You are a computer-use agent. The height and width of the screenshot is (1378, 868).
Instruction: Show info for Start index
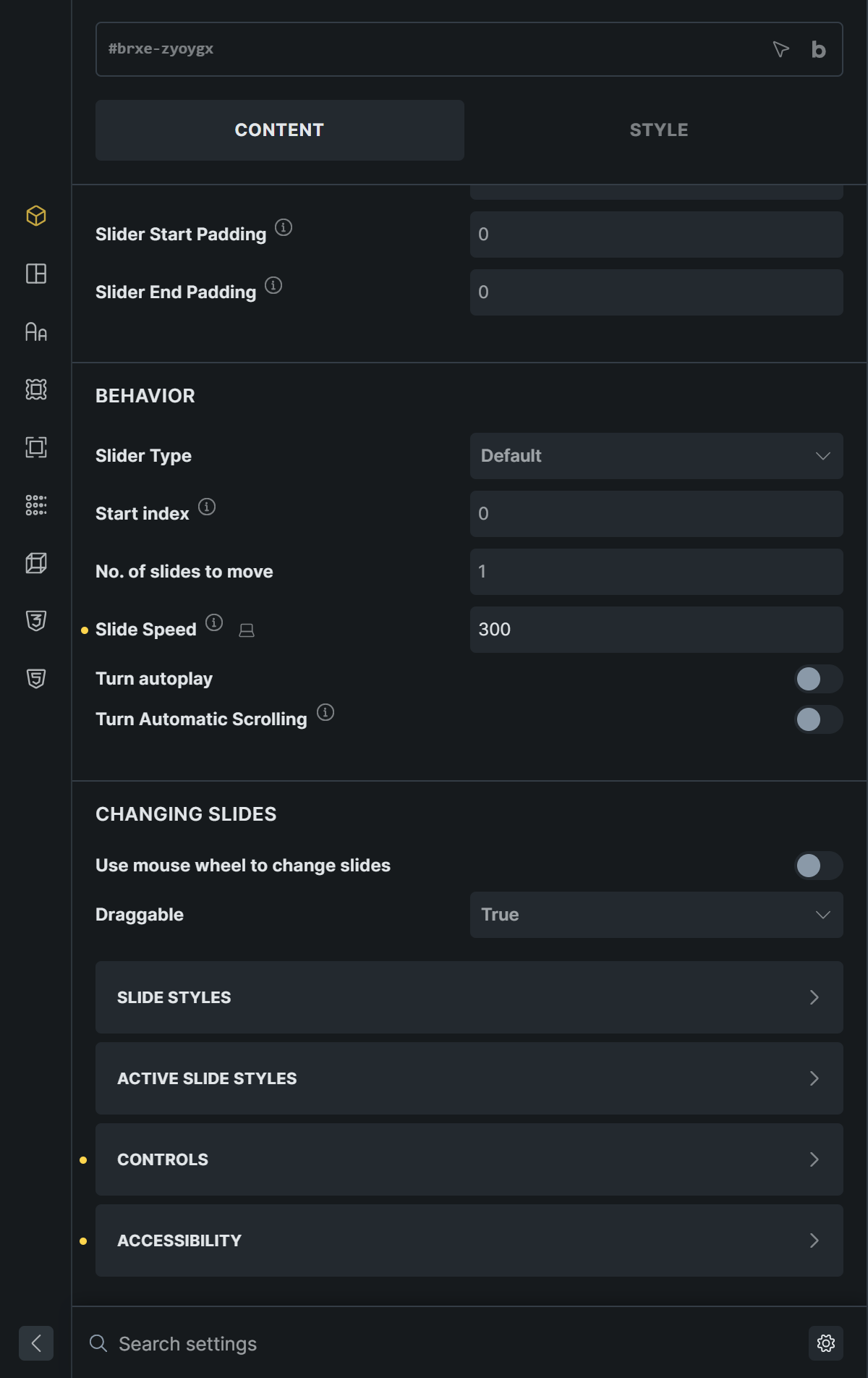[x=207, y=507]
